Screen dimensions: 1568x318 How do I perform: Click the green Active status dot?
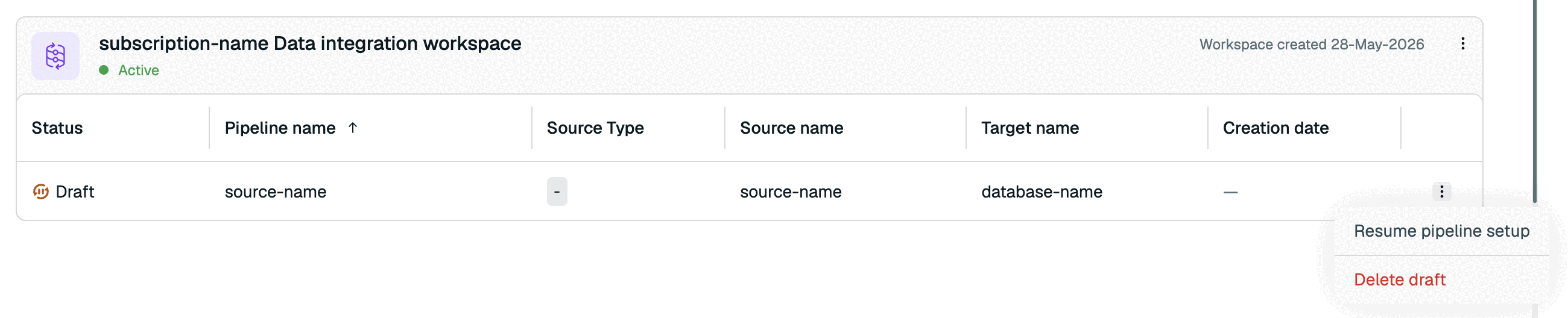pyautogui.click(x=104, y=70)
